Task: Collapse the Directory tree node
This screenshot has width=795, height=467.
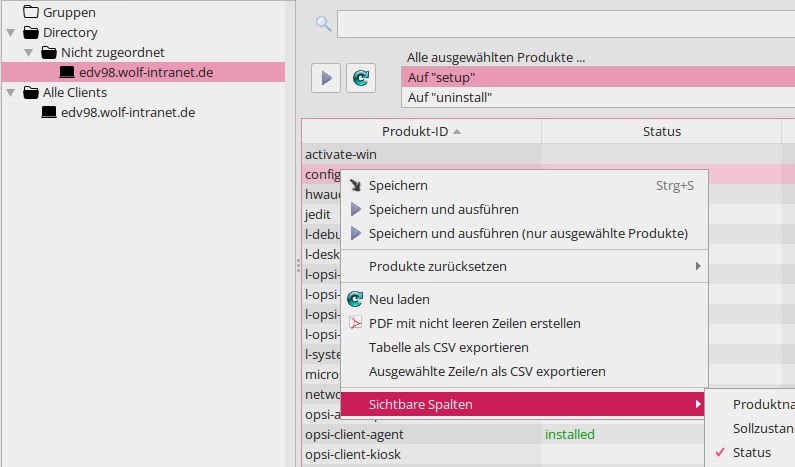Action: [x=11, y=32]
